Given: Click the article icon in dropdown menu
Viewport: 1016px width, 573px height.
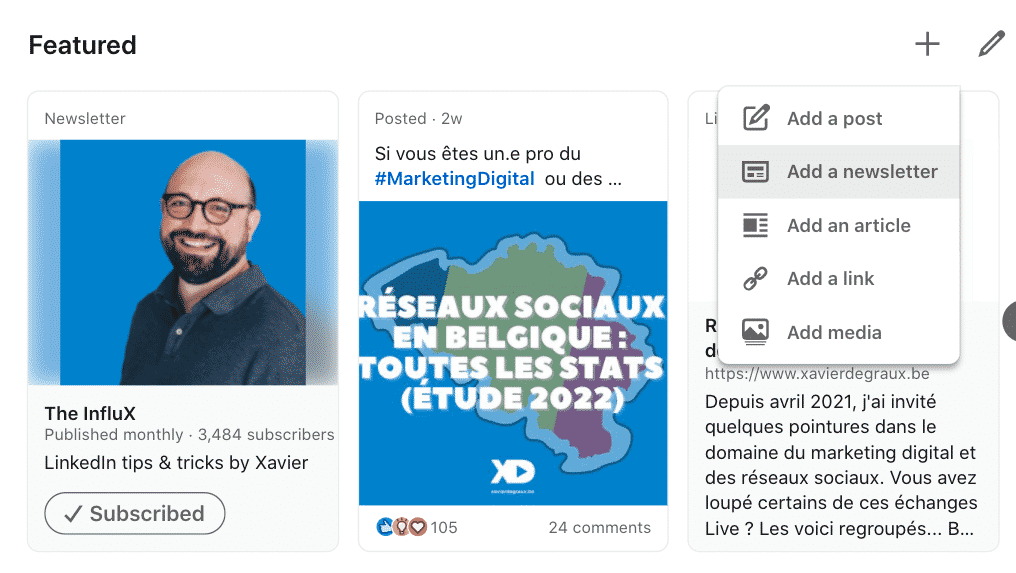Looking at the screenshot, I should (756, 225).
